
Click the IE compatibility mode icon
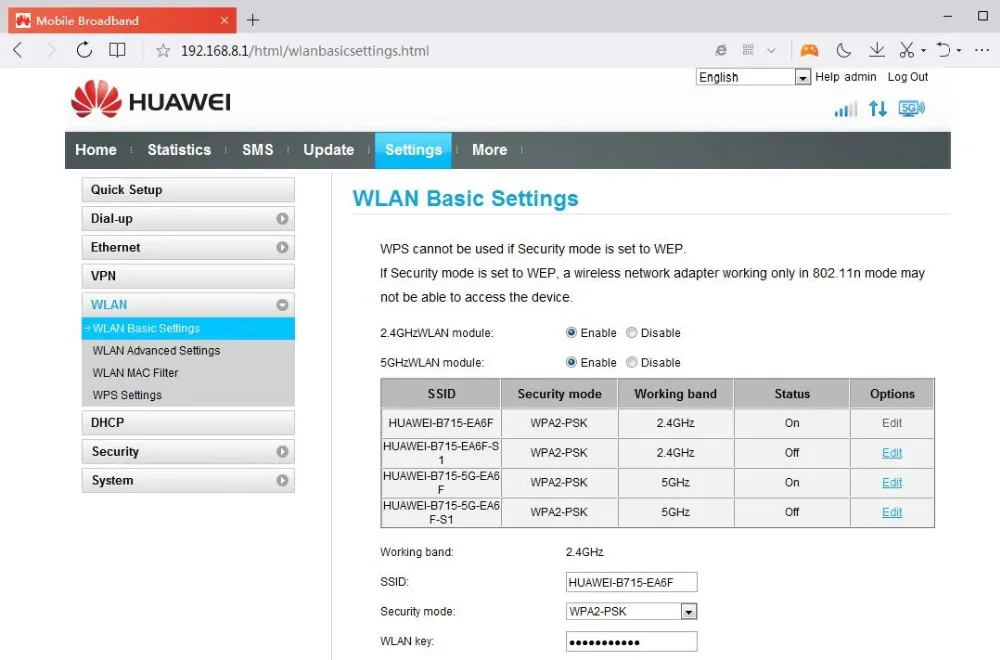[x=721, y=50]
